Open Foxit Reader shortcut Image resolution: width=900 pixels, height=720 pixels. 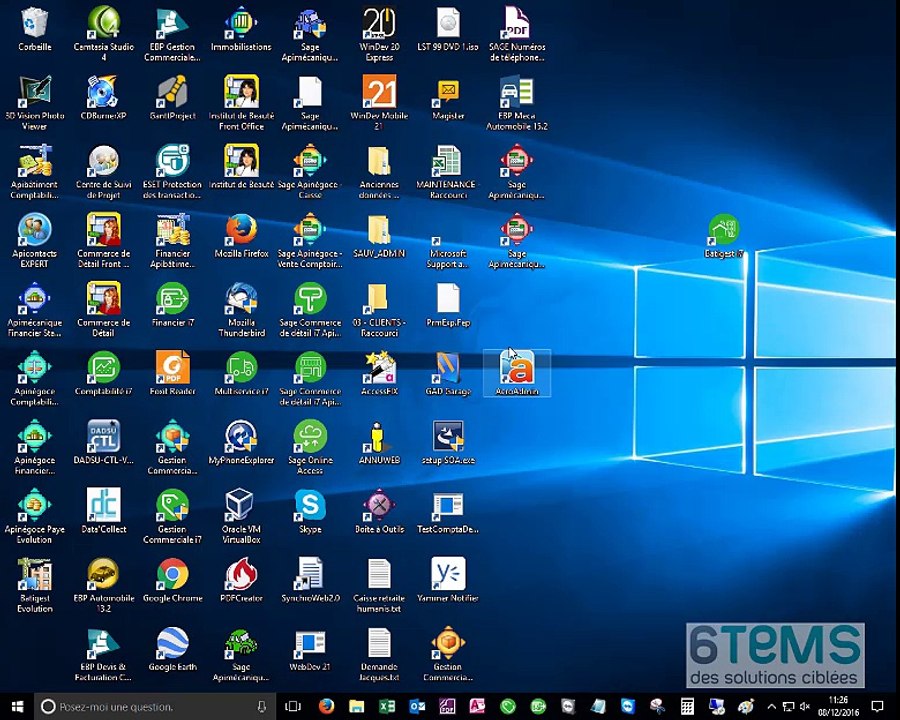[172, 373]
